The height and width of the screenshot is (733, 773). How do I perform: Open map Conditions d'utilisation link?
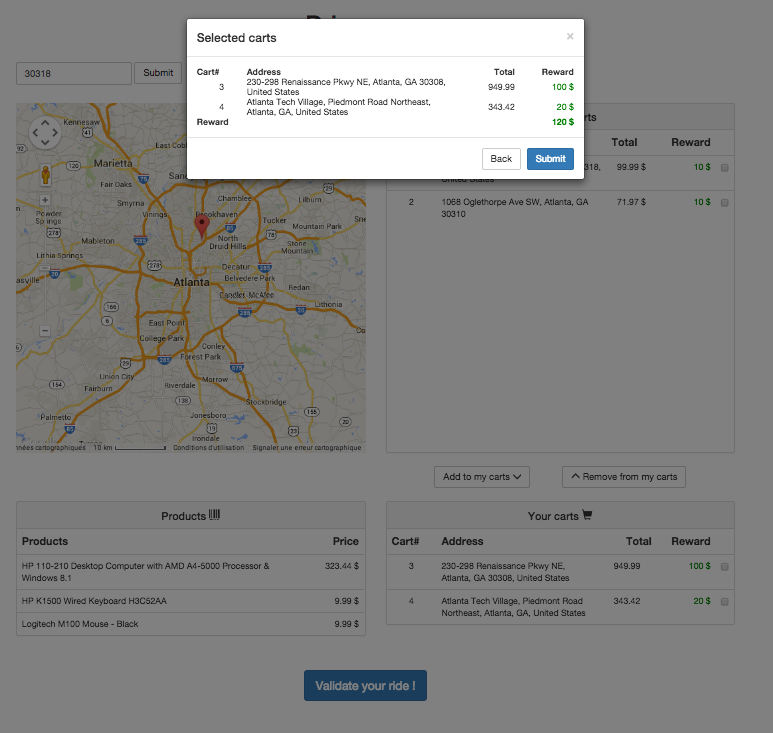click(209, 448)
